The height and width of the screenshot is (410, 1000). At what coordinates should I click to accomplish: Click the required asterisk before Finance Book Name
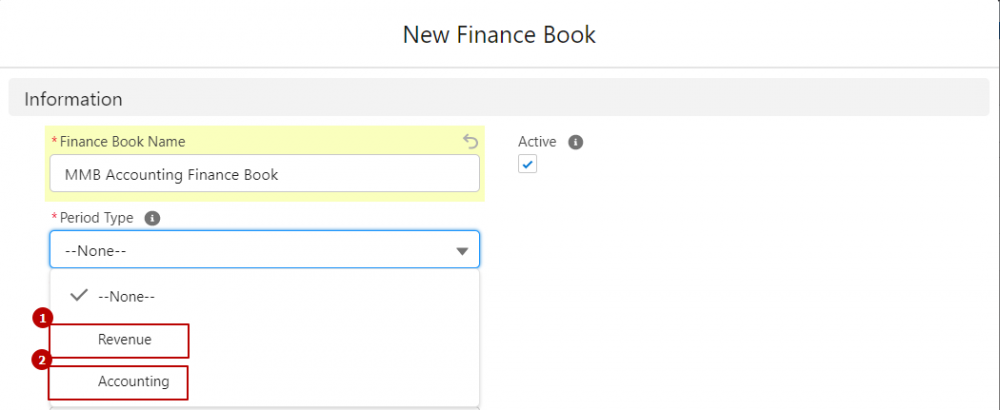(55, 142)
